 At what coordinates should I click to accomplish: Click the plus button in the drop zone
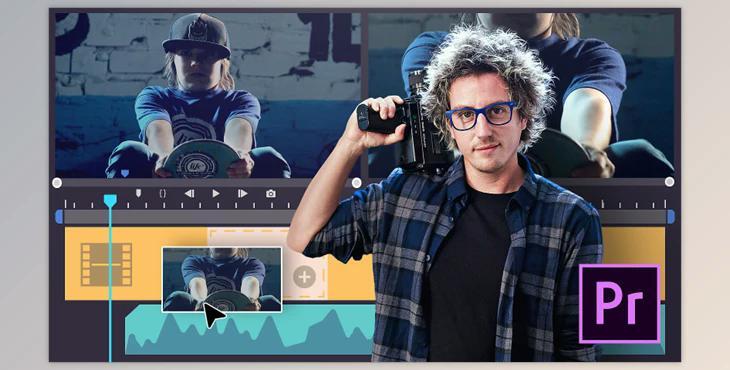coord(304,277)
